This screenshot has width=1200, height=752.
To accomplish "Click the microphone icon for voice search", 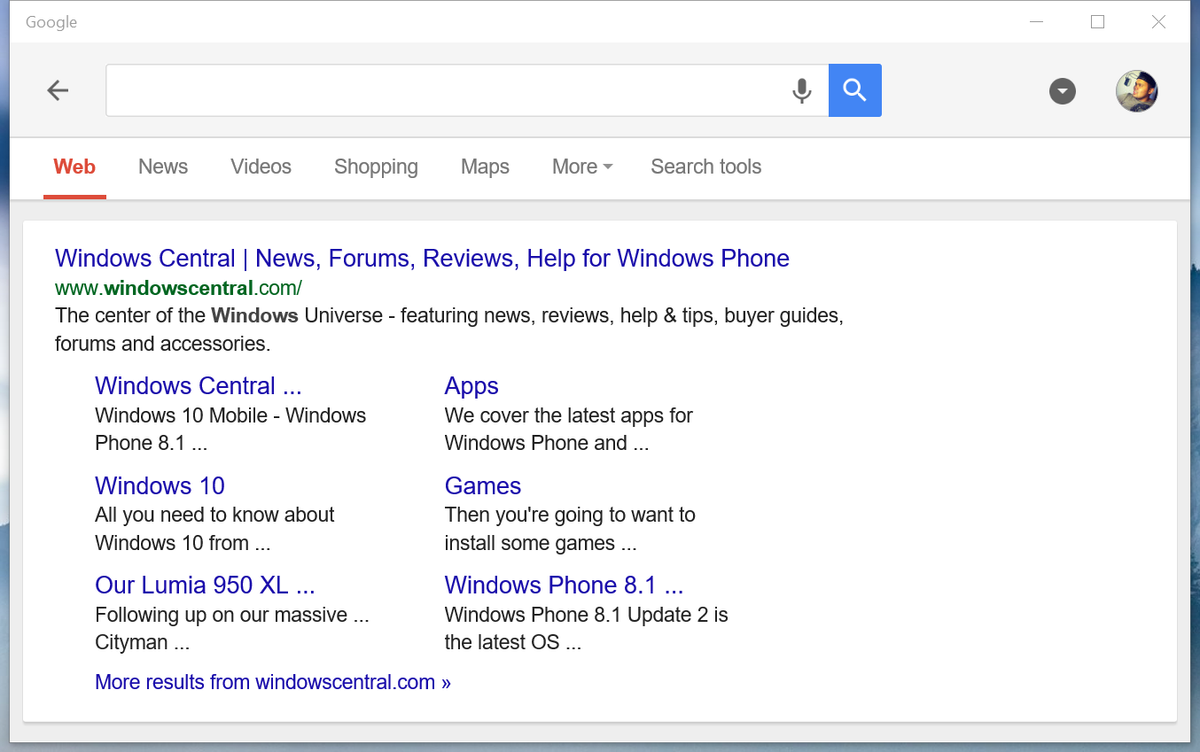I will click(x=801, y=90).
